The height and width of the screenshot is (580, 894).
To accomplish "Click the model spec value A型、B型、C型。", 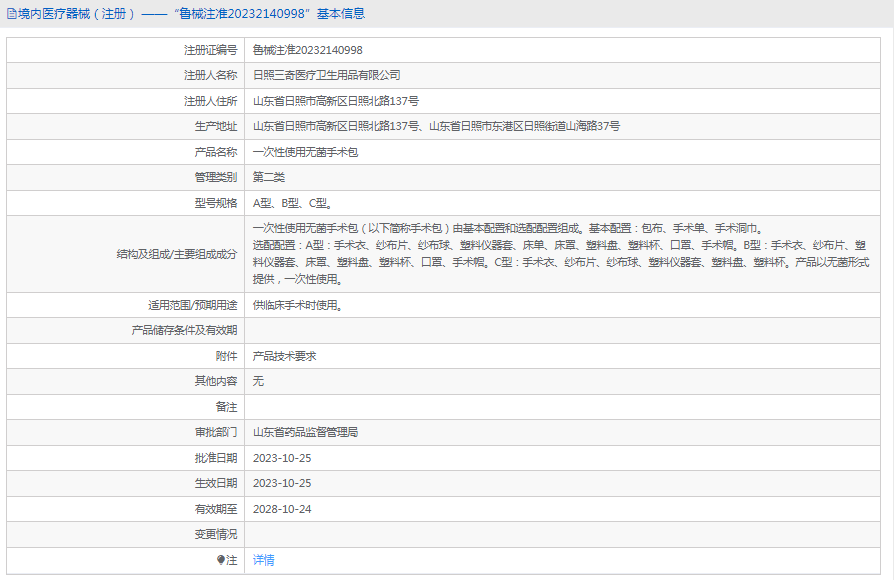I will point(292,203).
